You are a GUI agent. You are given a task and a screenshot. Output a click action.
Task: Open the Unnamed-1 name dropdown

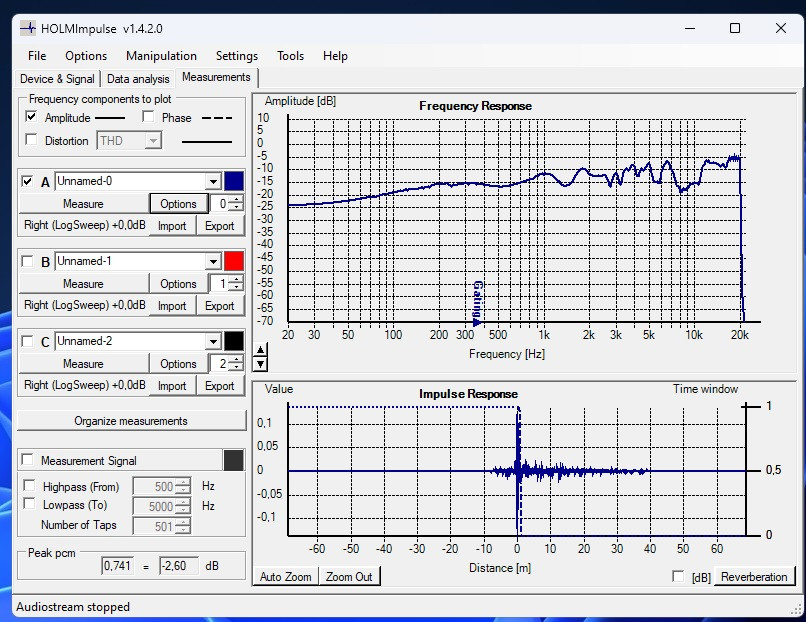tap(213, 261)
